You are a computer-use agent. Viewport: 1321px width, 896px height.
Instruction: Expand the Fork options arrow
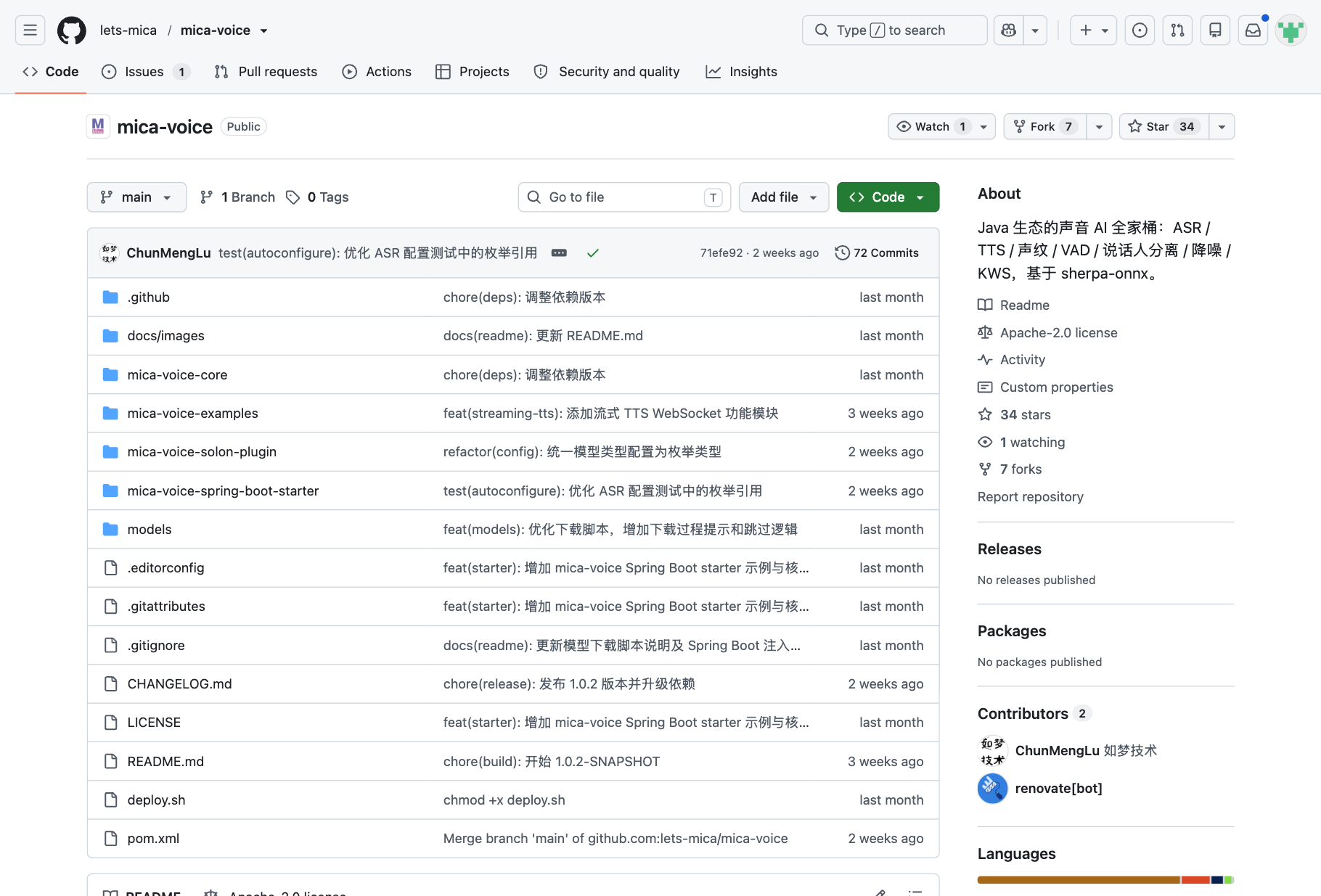click(x=1099, y=126)
